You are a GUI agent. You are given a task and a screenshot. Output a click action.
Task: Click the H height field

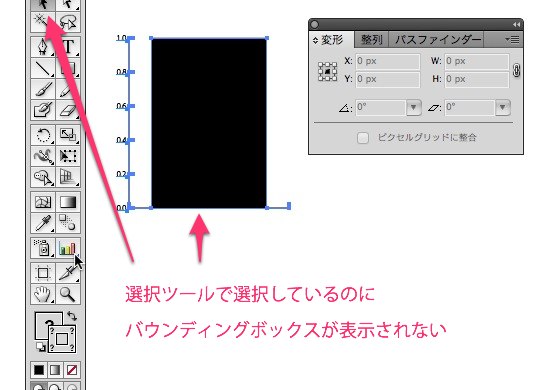pyautogui.click(x=477, y=79)
